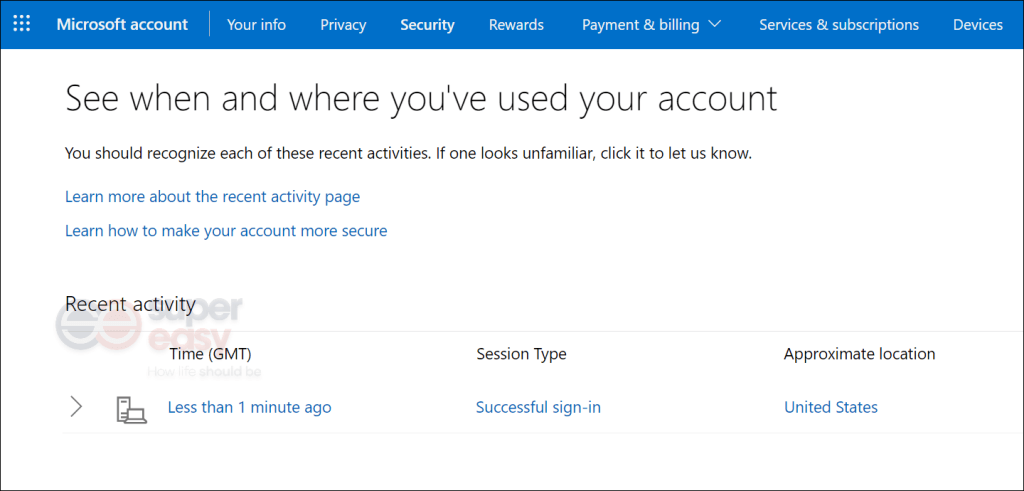Click the Less than 1 minute ago entry
Screen dimensions: 1024x491
point(249,407)
